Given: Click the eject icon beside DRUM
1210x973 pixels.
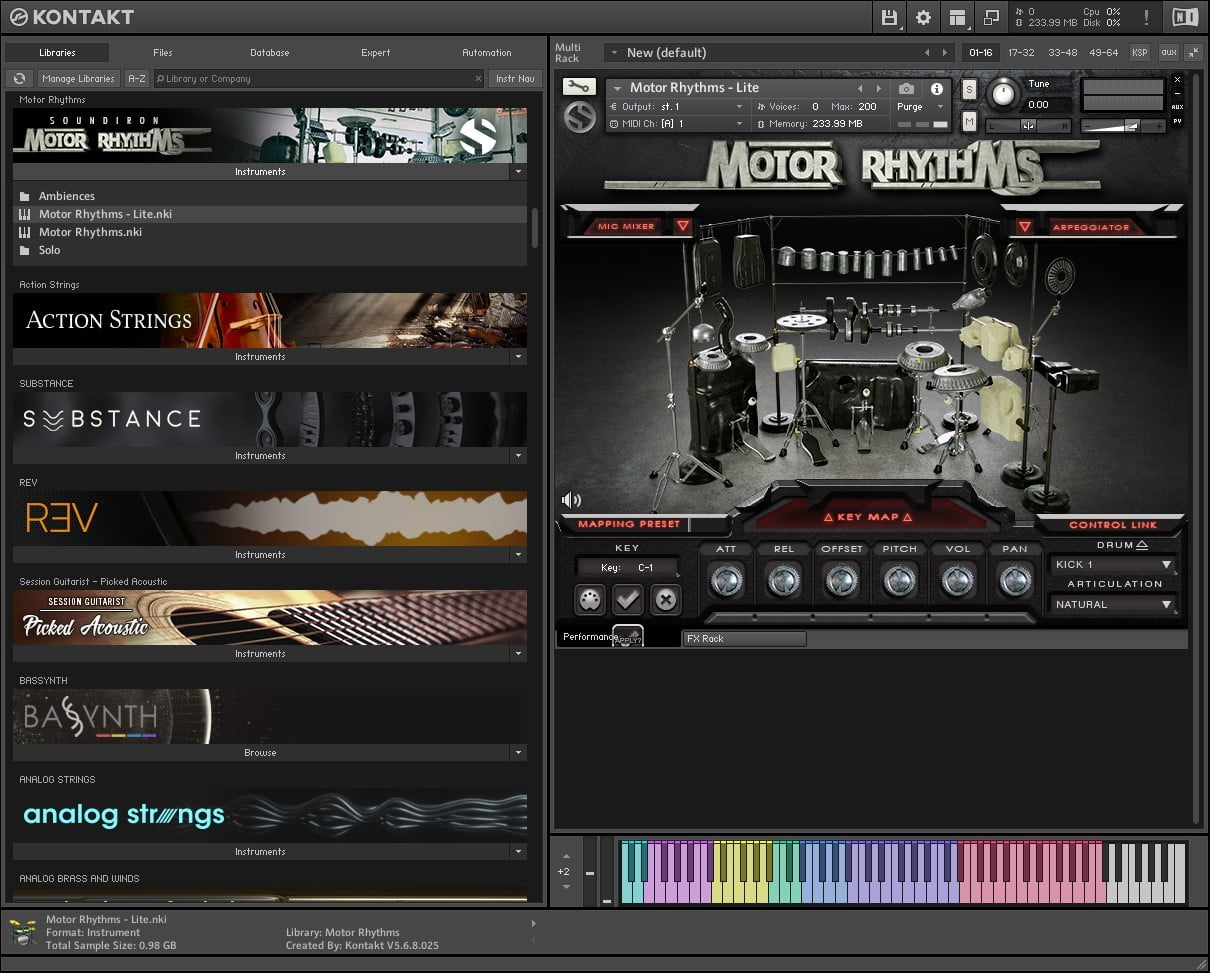Looking at the screenshot, I should click(x=1143, y=545).
